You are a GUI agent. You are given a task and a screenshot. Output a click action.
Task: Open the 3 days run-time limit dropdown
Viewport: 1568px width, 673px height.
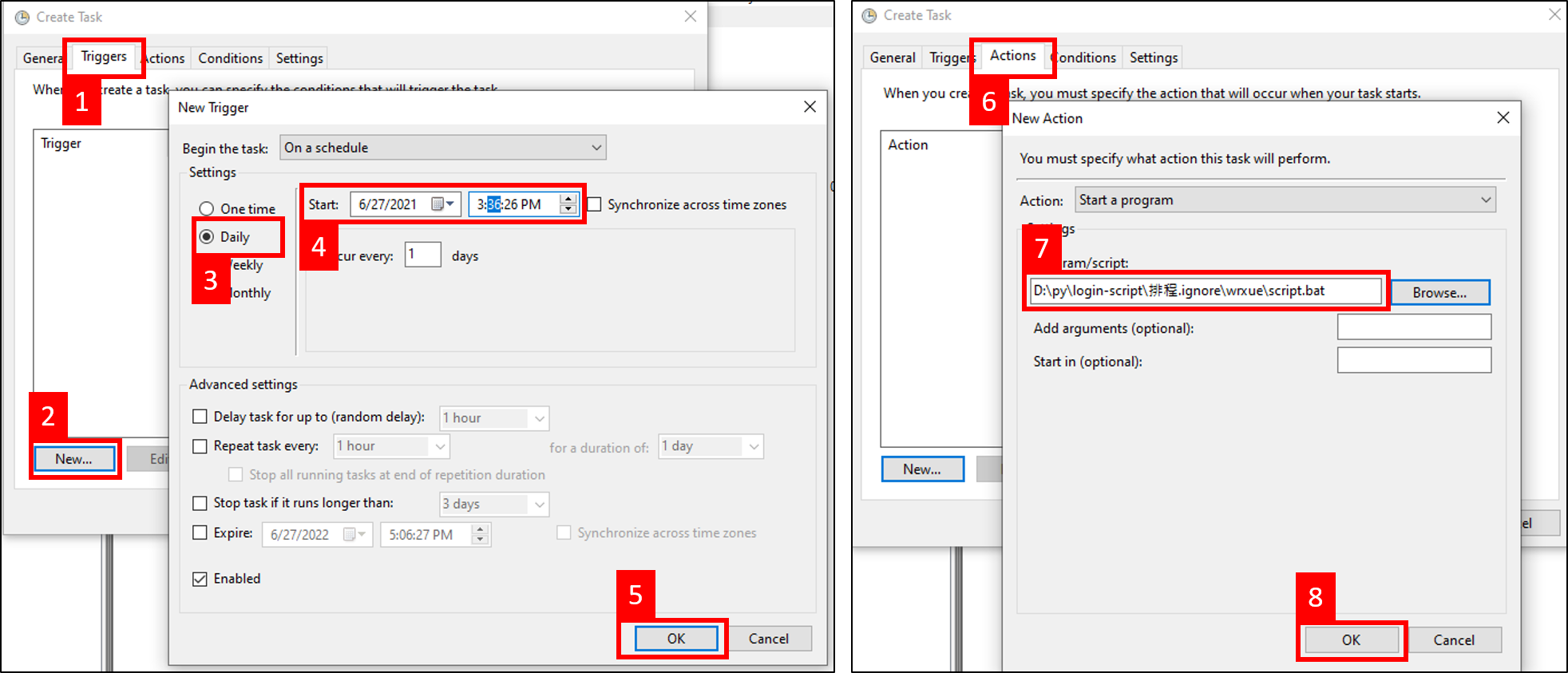click(494, 504)
